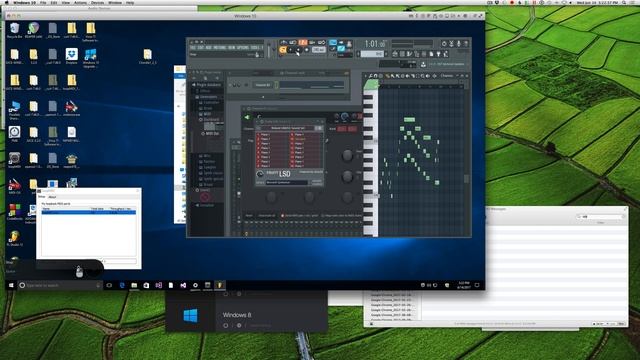Open the Dashboard item in browser tree
The height and width of the screenshot is (360, 640).
pos(209,120)
